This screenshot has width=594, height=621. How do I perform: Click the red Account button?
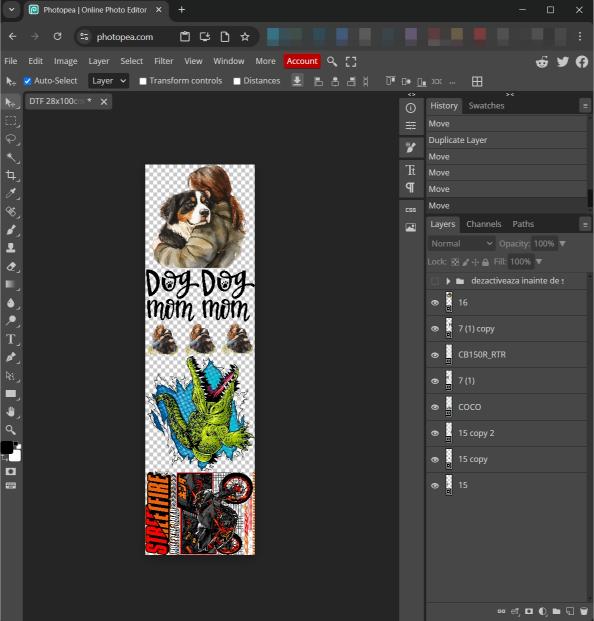tap(302, 61)
